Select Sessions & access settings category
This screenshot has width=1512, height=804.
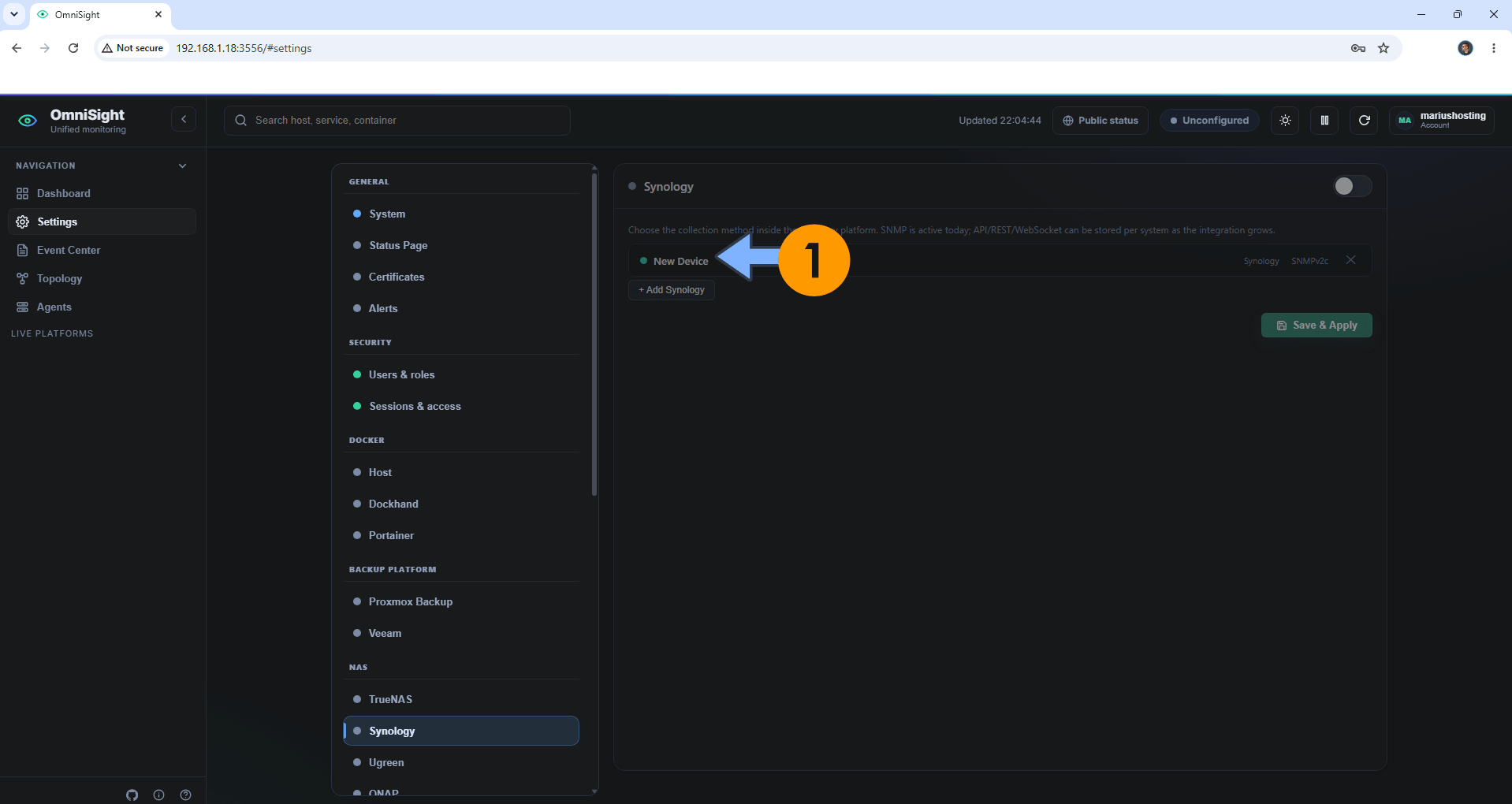[x=461, y=406]
